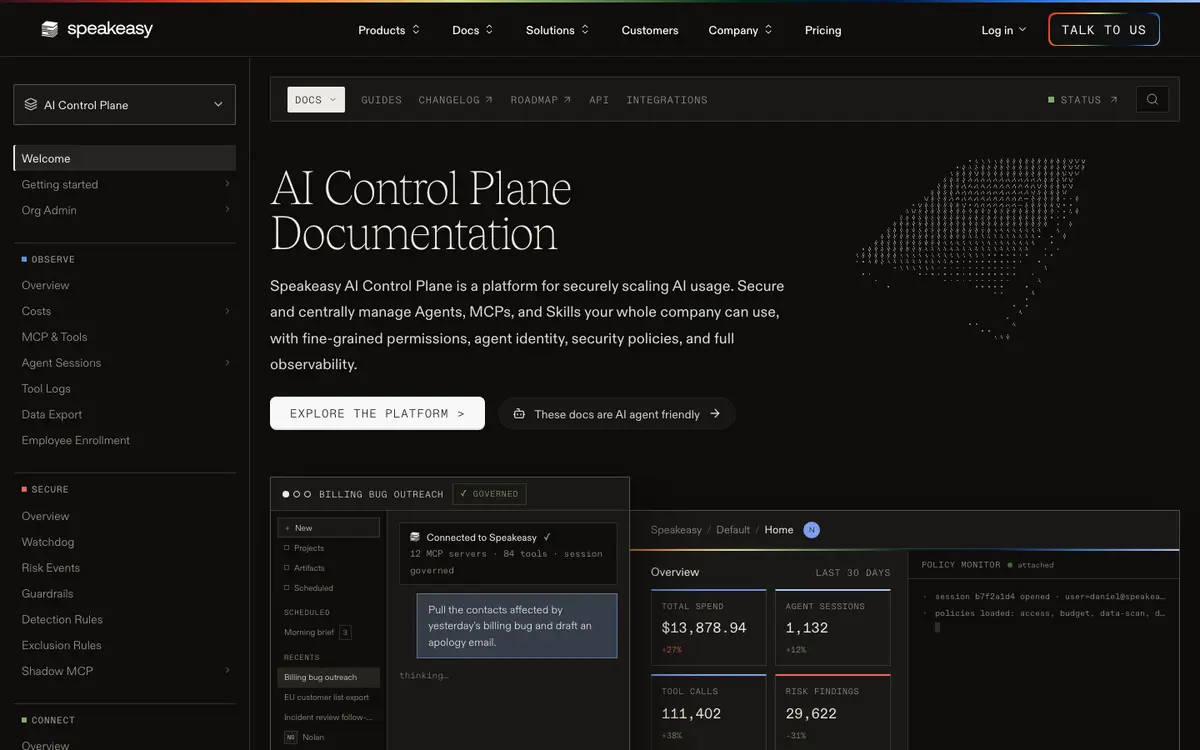
Task: Open the STATUS link
Action: coord(1083,100)
